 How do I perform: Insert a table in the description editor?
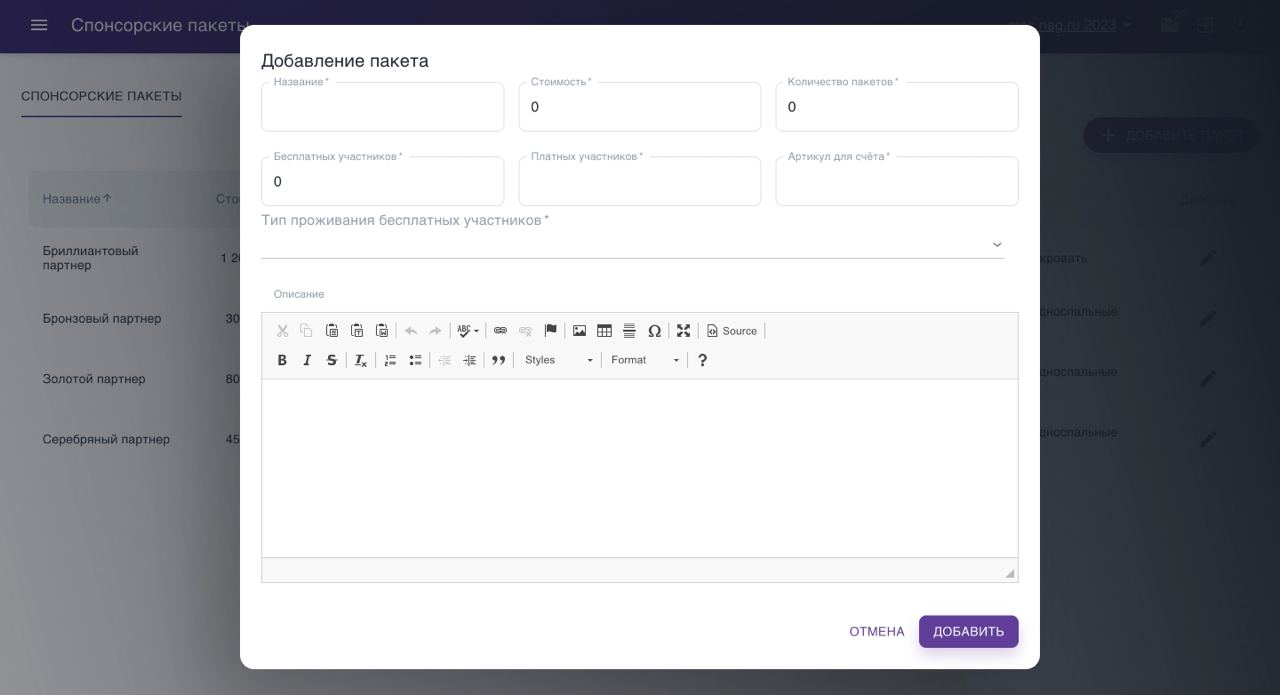(x=604, y=331)
